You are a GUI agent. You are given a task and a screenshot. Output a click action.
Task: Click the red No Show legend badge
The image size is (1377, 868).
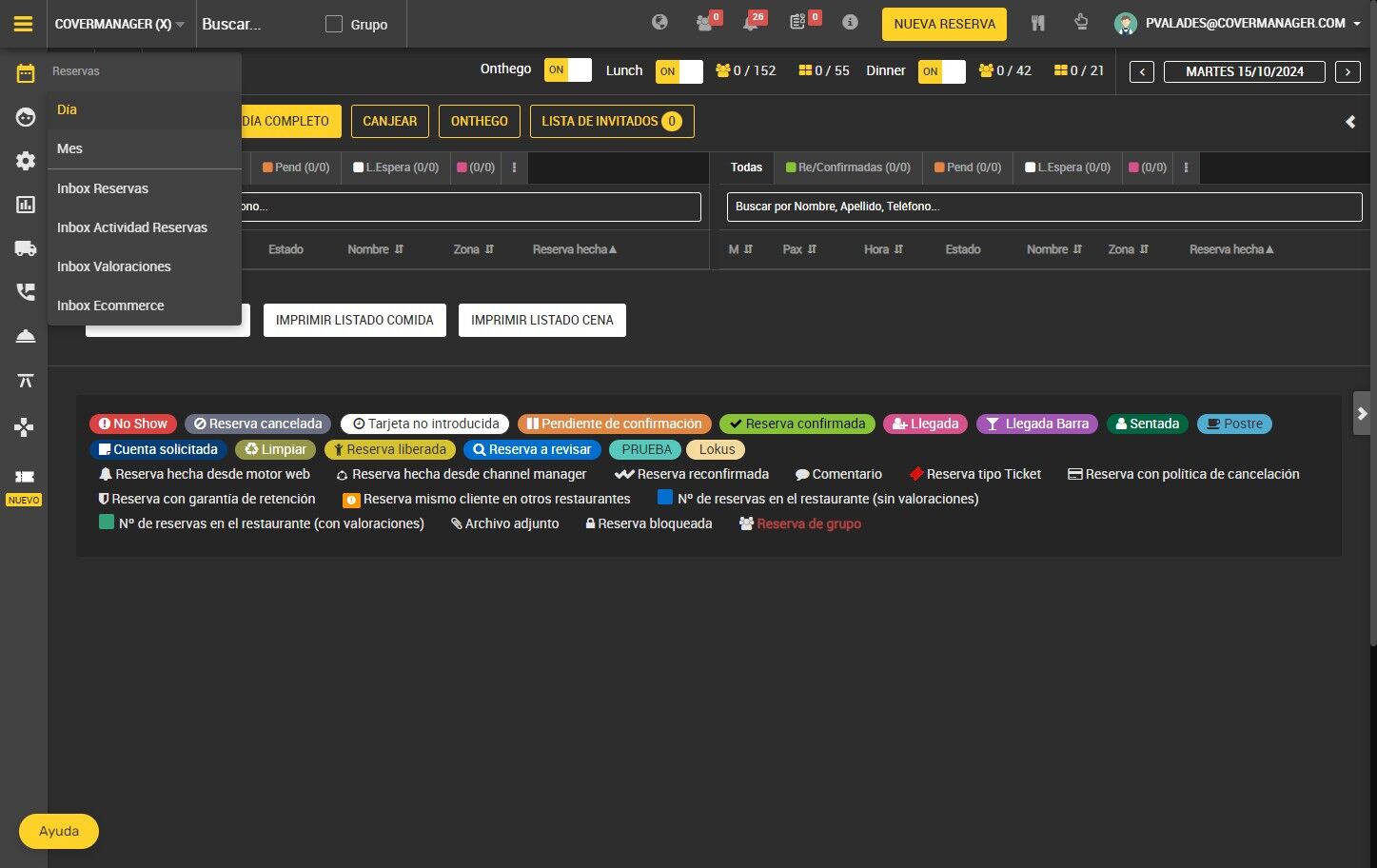[133, 424]
